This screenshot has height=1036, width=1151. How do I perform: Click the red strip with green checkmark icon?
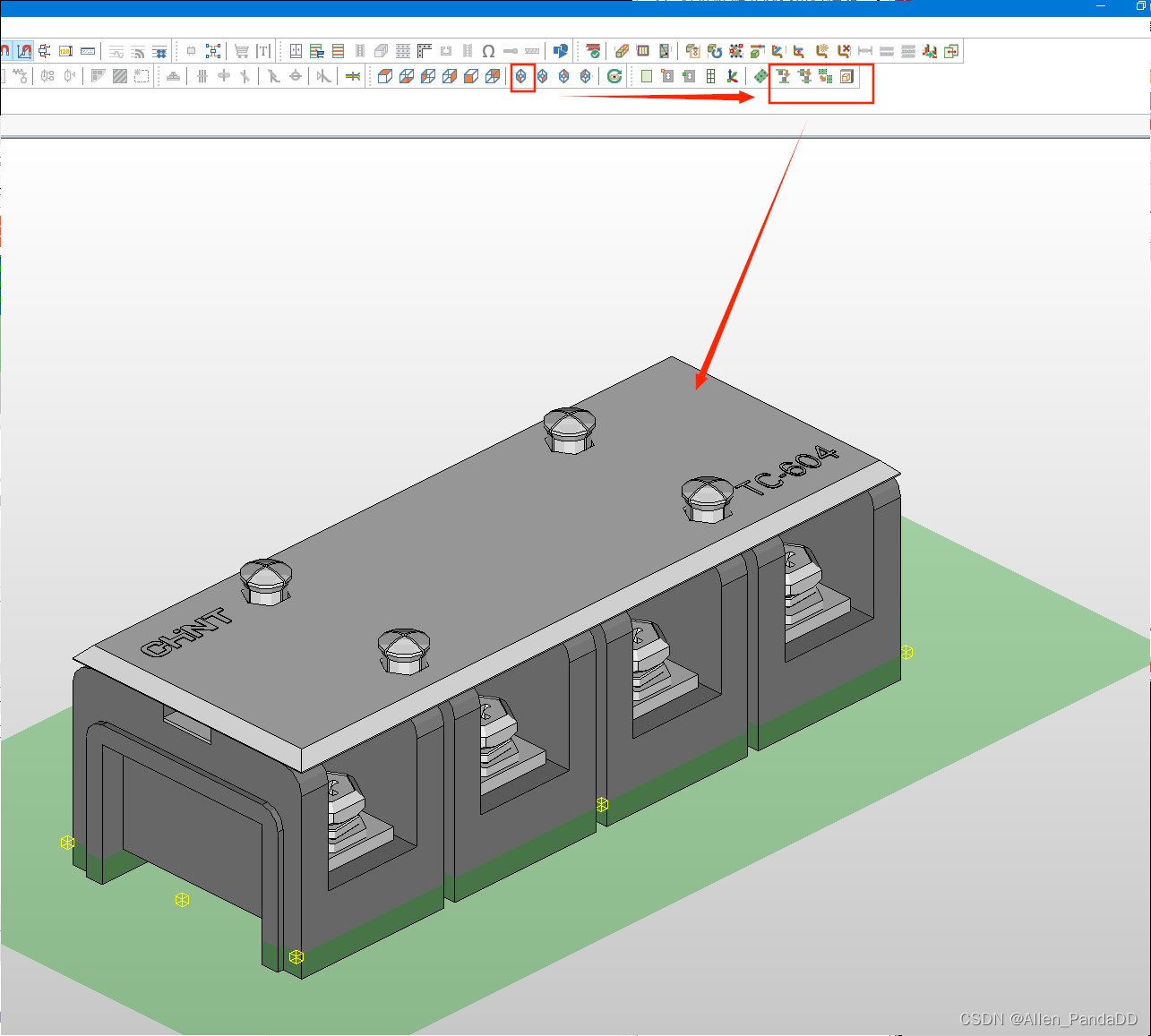593,51
